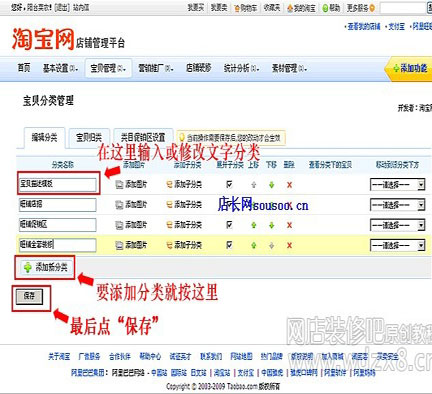Open 请选择 dropdown in 旺铺促销区 row
This screenshot has width=432, height=394.
click(398, 225)
